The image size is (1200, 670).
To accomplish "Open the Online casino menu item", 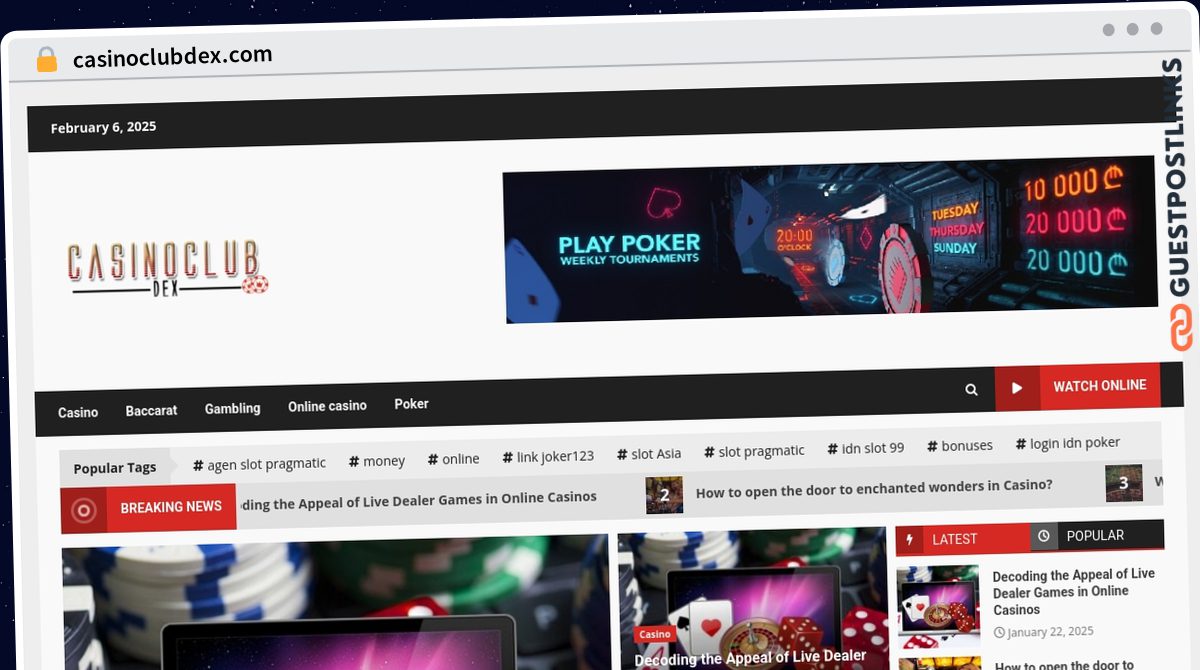I will pos(327,406).
